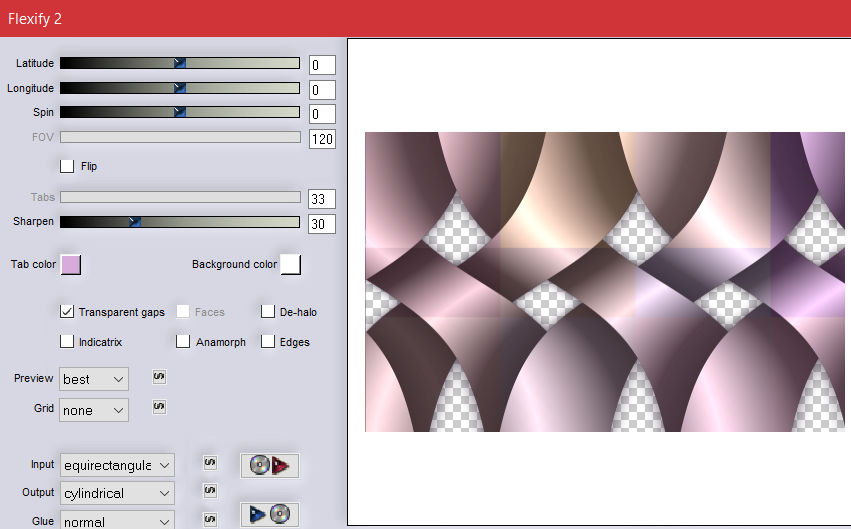Enable the De-halo checkbox

268,311
